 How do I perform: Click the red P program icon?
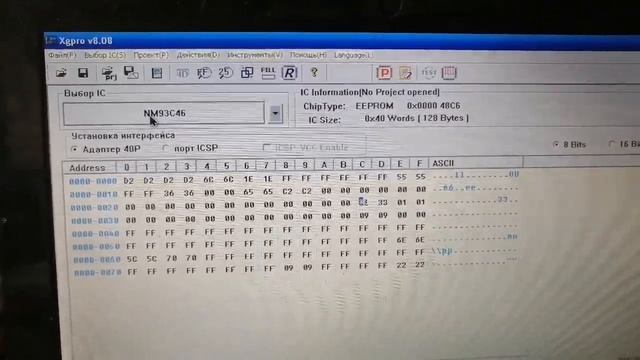384,73
